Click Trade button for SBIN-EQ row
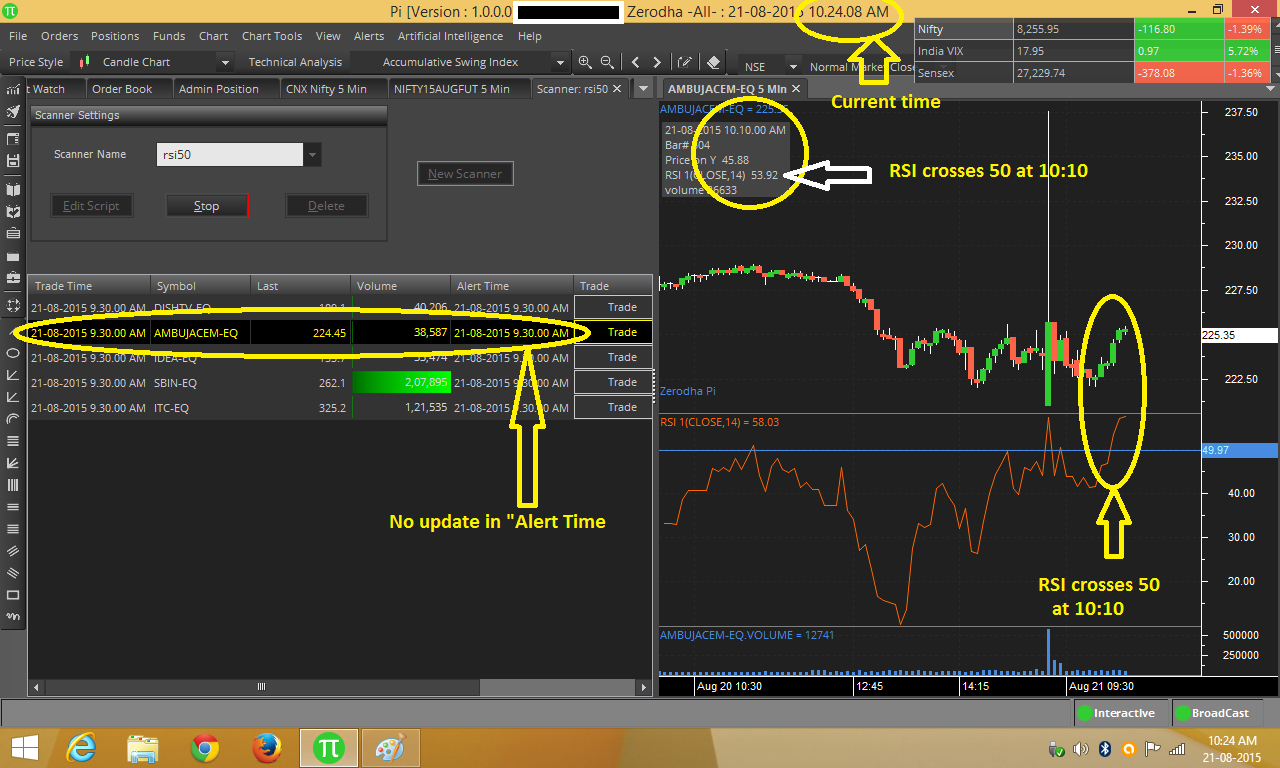This screenshot has width=1280, height=768. 613,382
